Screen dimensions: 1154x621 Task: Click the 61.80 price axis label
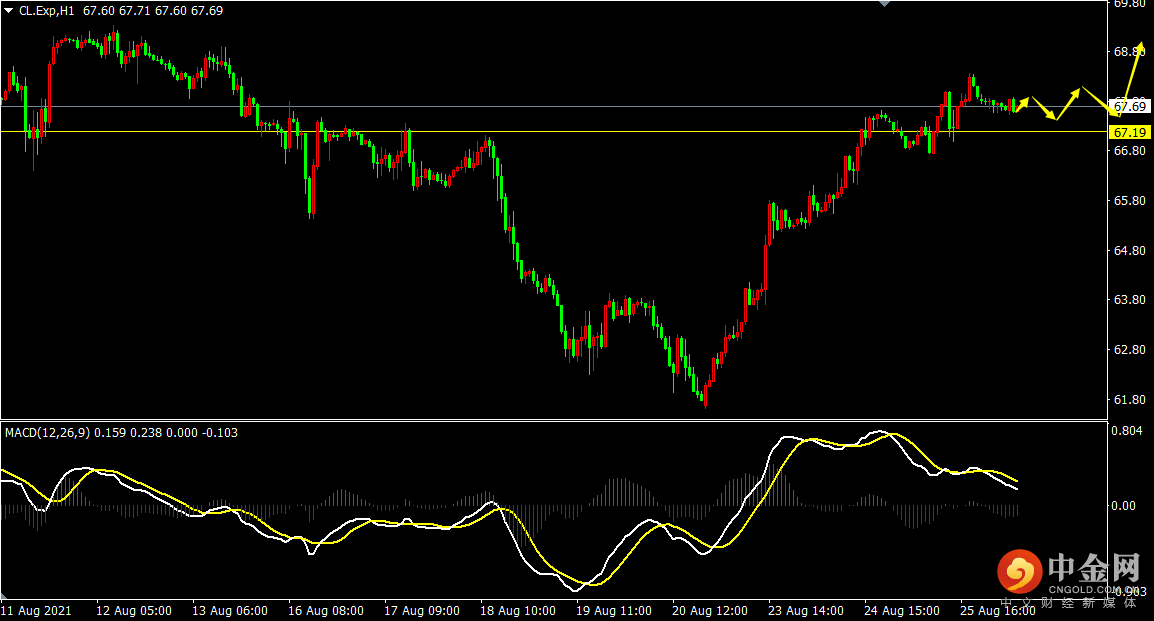click(1130, 400)
